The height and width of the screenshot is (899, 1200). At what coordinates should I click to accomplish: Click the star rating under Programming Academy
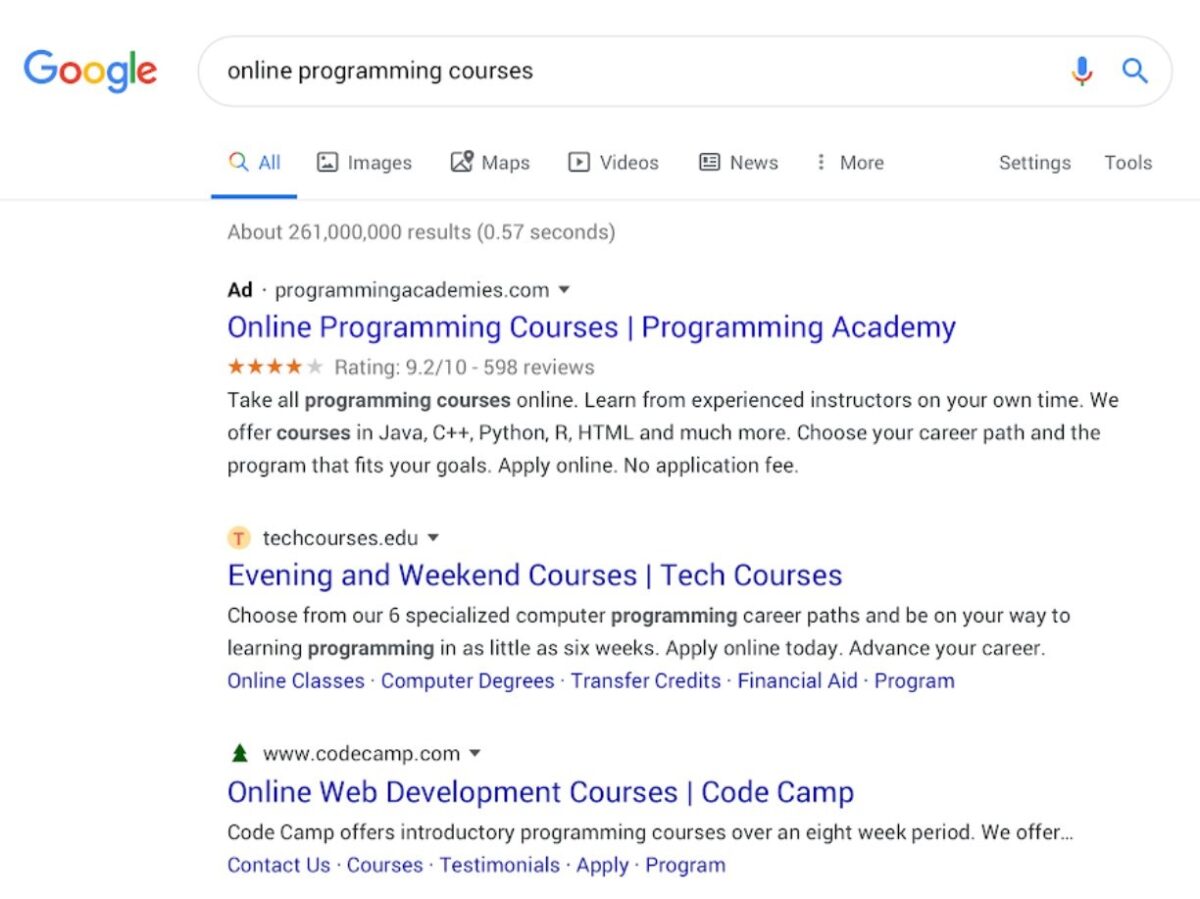tap(275, 367)
